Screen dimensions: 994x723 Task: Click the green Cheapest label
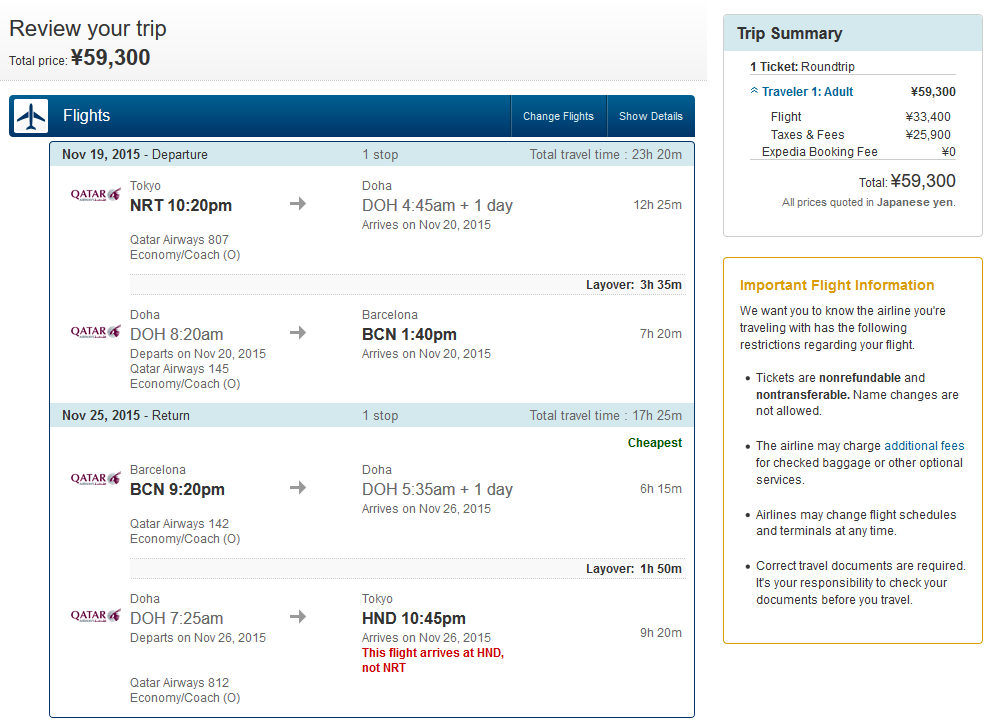(655, 443)
